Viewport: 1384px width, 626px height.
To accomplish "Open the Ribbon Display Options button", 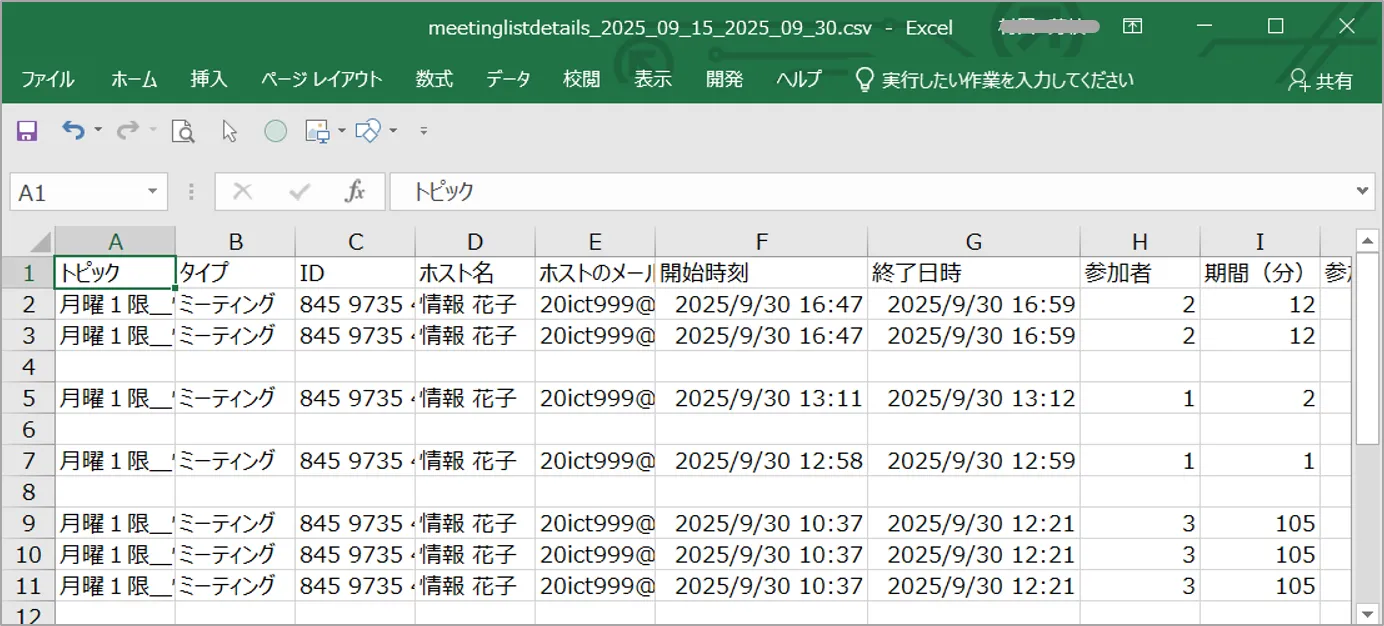I will (1132, 27).
